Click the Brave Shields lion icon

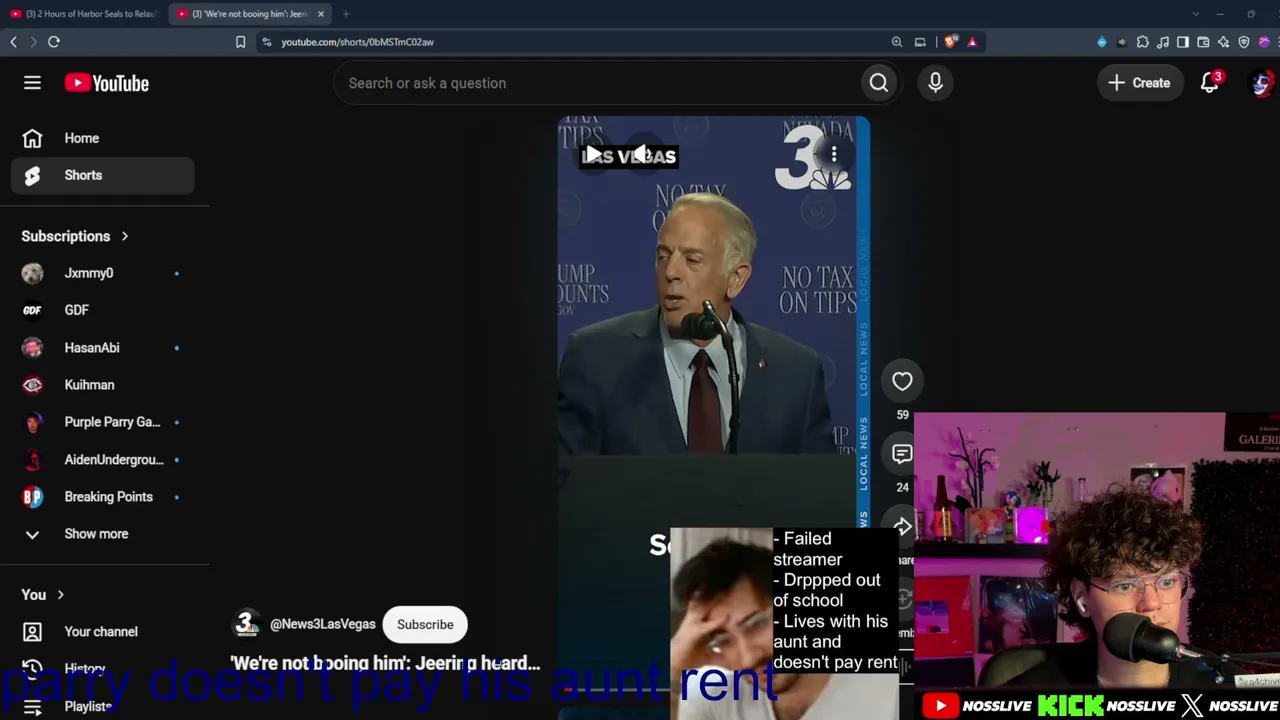click(950, 42)
